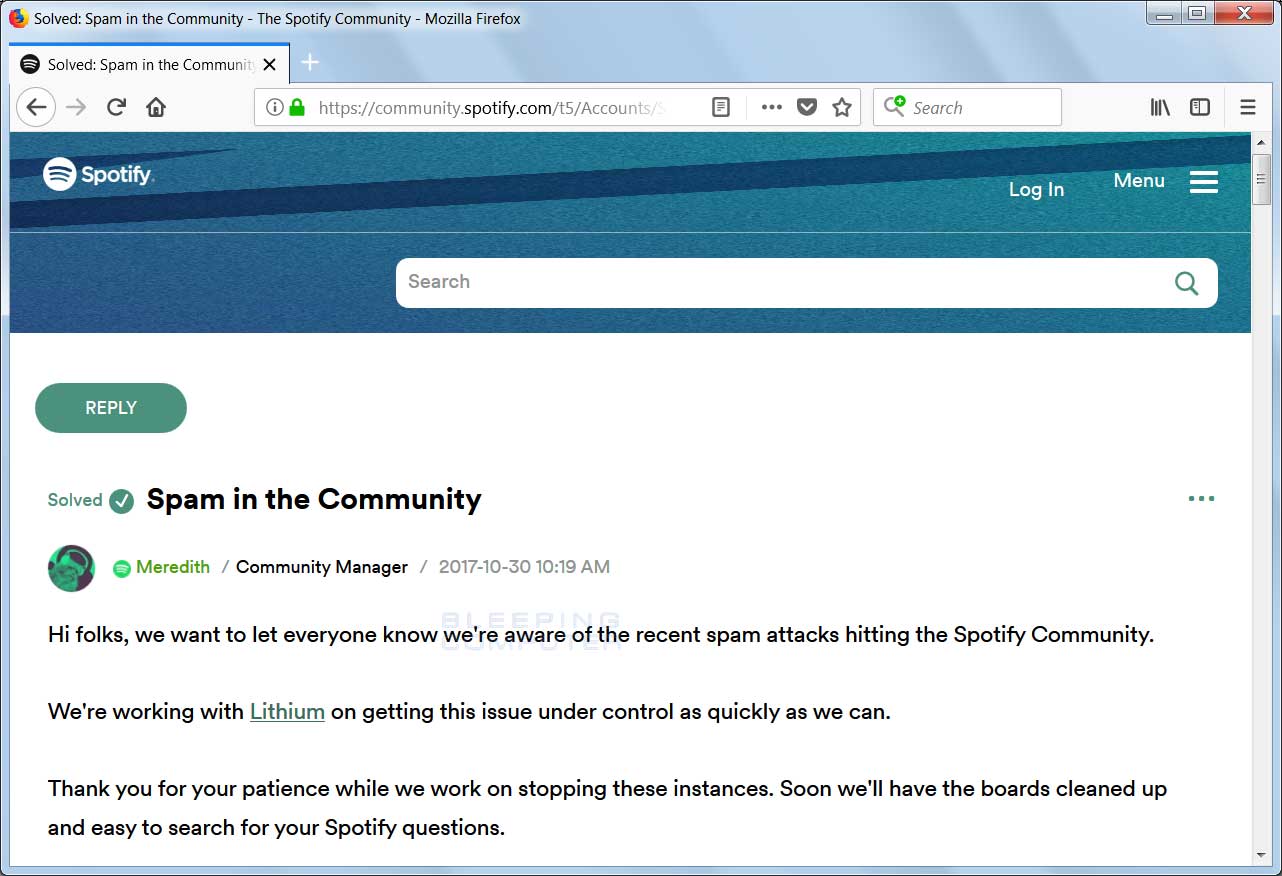
Task: Click the Spotify logo
Action: [x=98, y=174]
